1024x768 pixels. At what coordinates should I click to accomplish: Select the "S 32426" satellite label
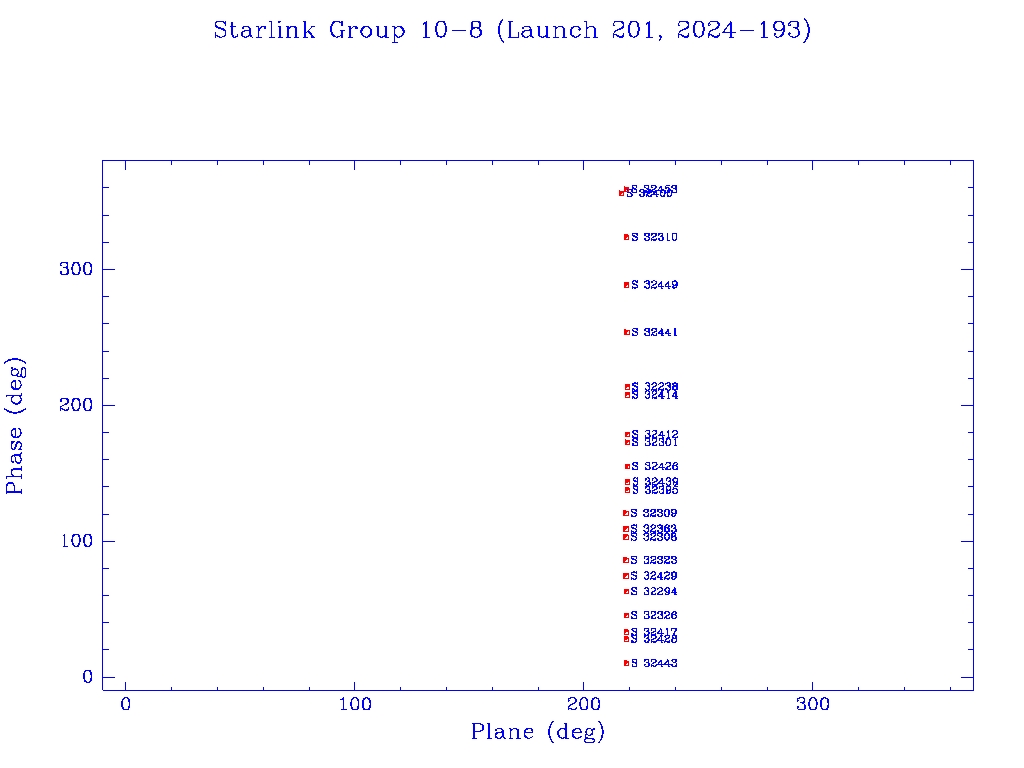[655, 466]
